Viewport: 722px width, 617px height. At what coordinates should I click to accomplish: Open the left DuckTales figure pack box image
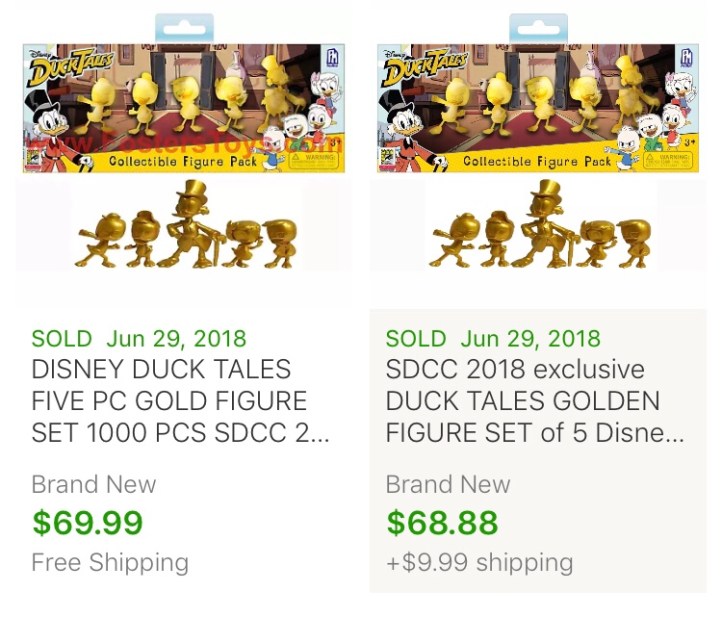pos(184,108)
